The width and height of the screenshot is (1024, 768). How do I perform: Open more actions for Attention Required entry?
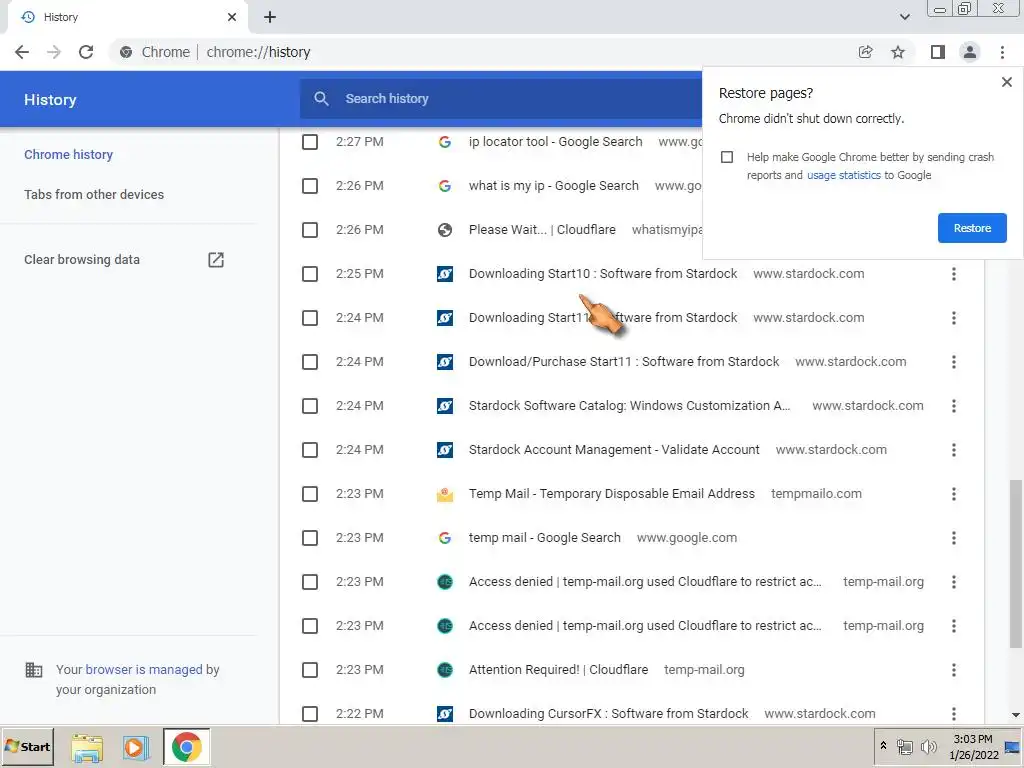click(953, 670)
